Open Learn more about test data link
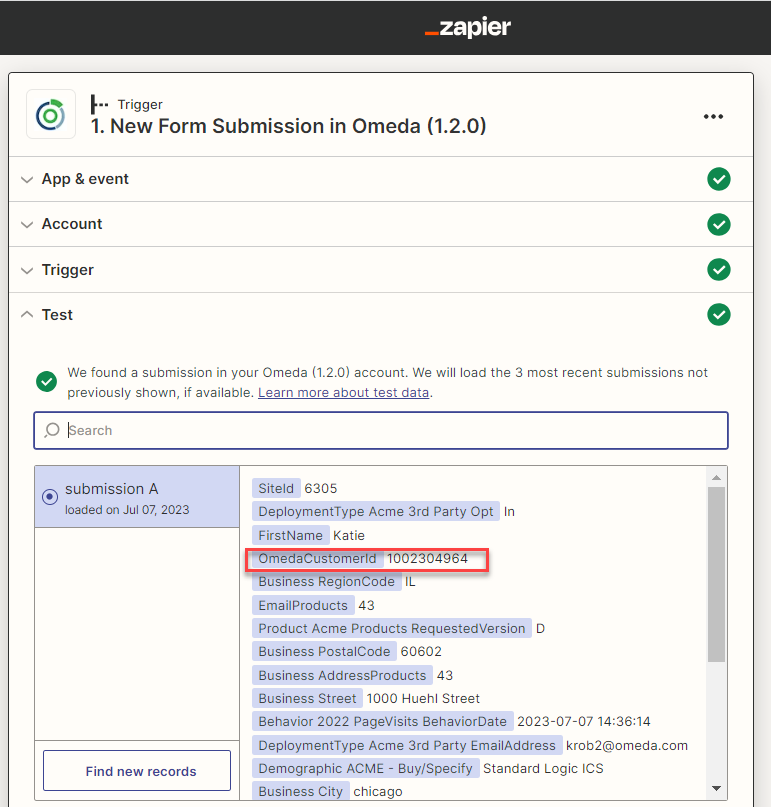The image size is (771, 807). (344, 393)
